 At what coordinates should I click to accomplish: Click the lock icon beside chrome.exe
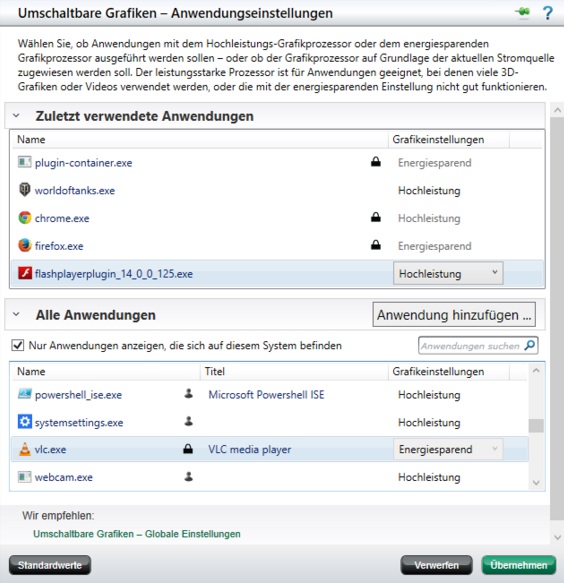click(376, 217)
